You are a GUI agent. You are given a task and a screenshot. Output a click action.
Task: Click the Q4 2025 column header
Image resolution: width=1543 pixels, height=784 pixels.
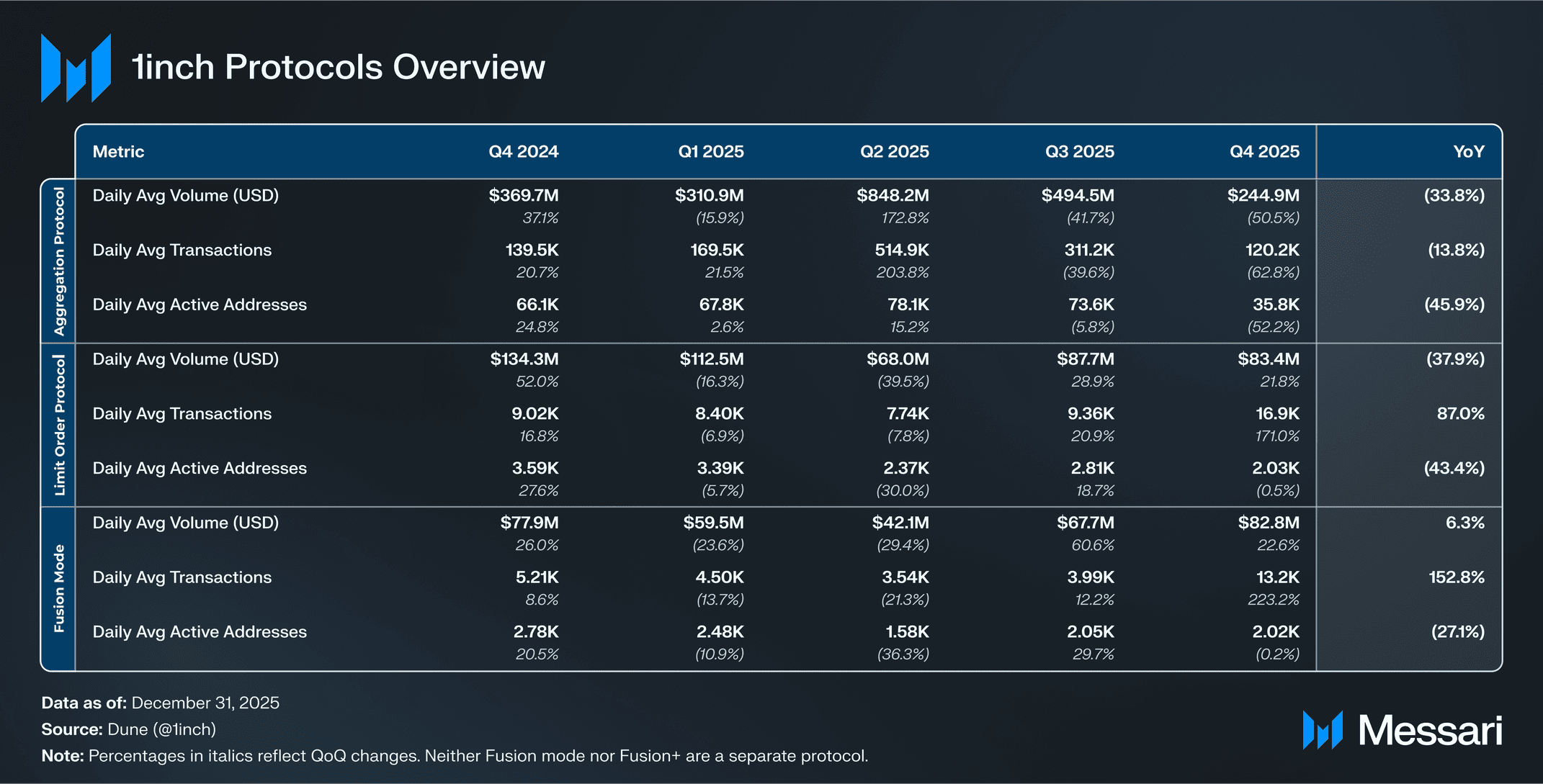click(x=1264, y=152)
